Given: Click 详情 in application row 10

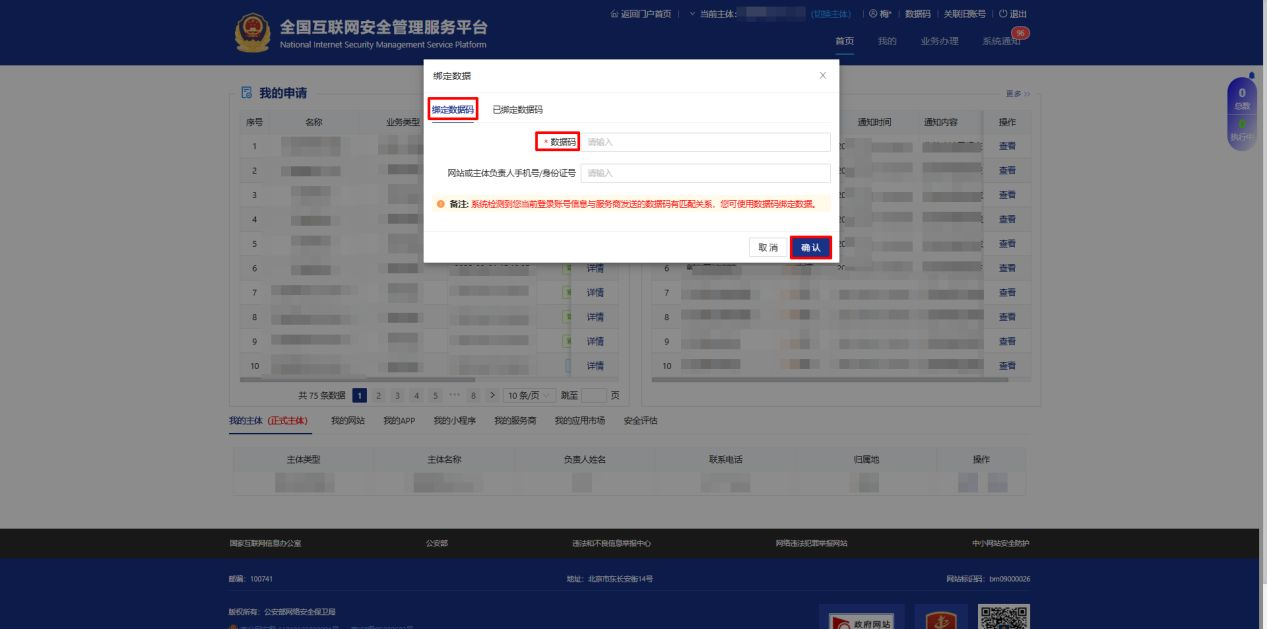Looking at the screenshot, I should click(595, 366).
